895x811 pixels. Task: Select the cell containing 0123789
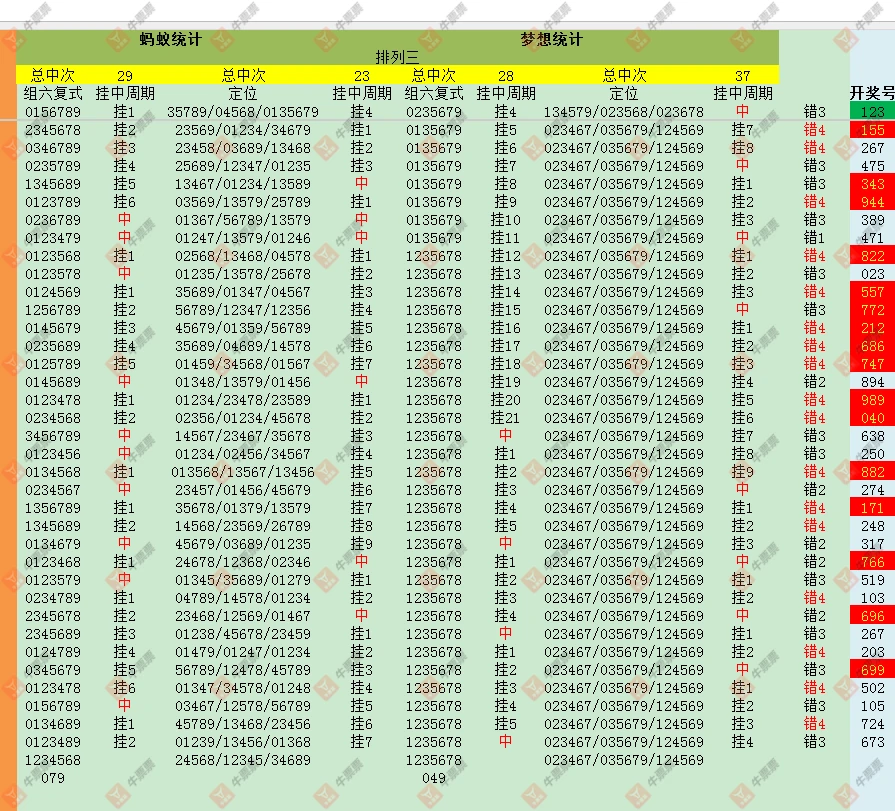[53, 202]
